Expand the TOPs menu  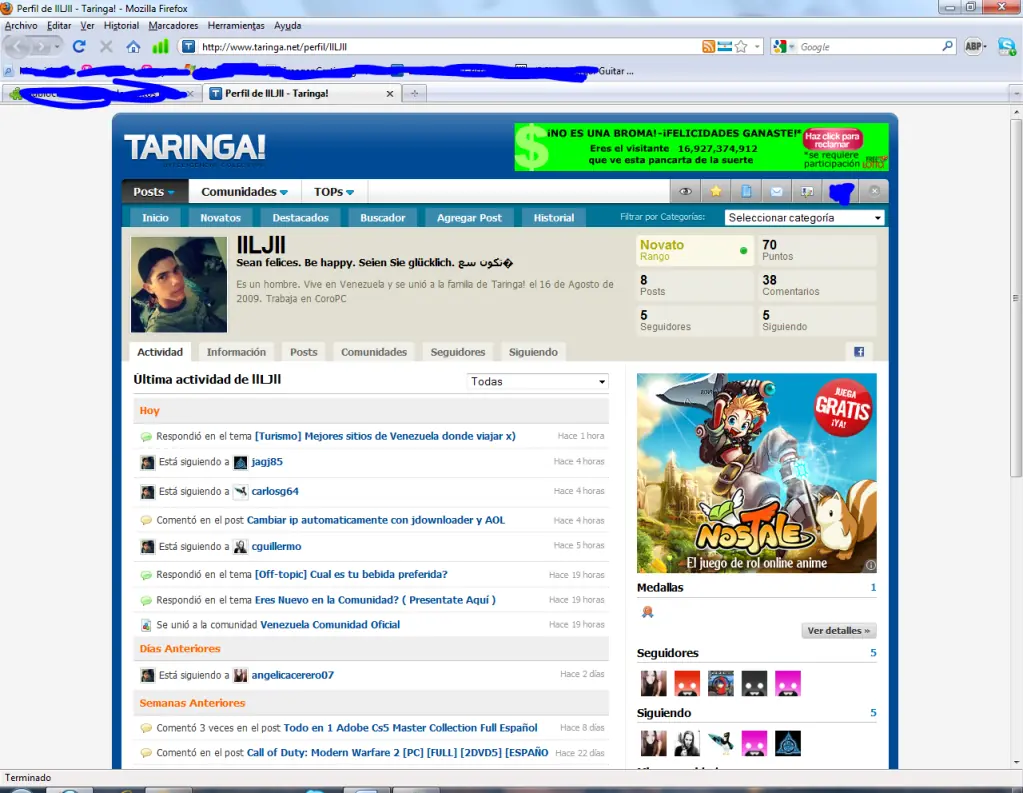click(334, 192)
